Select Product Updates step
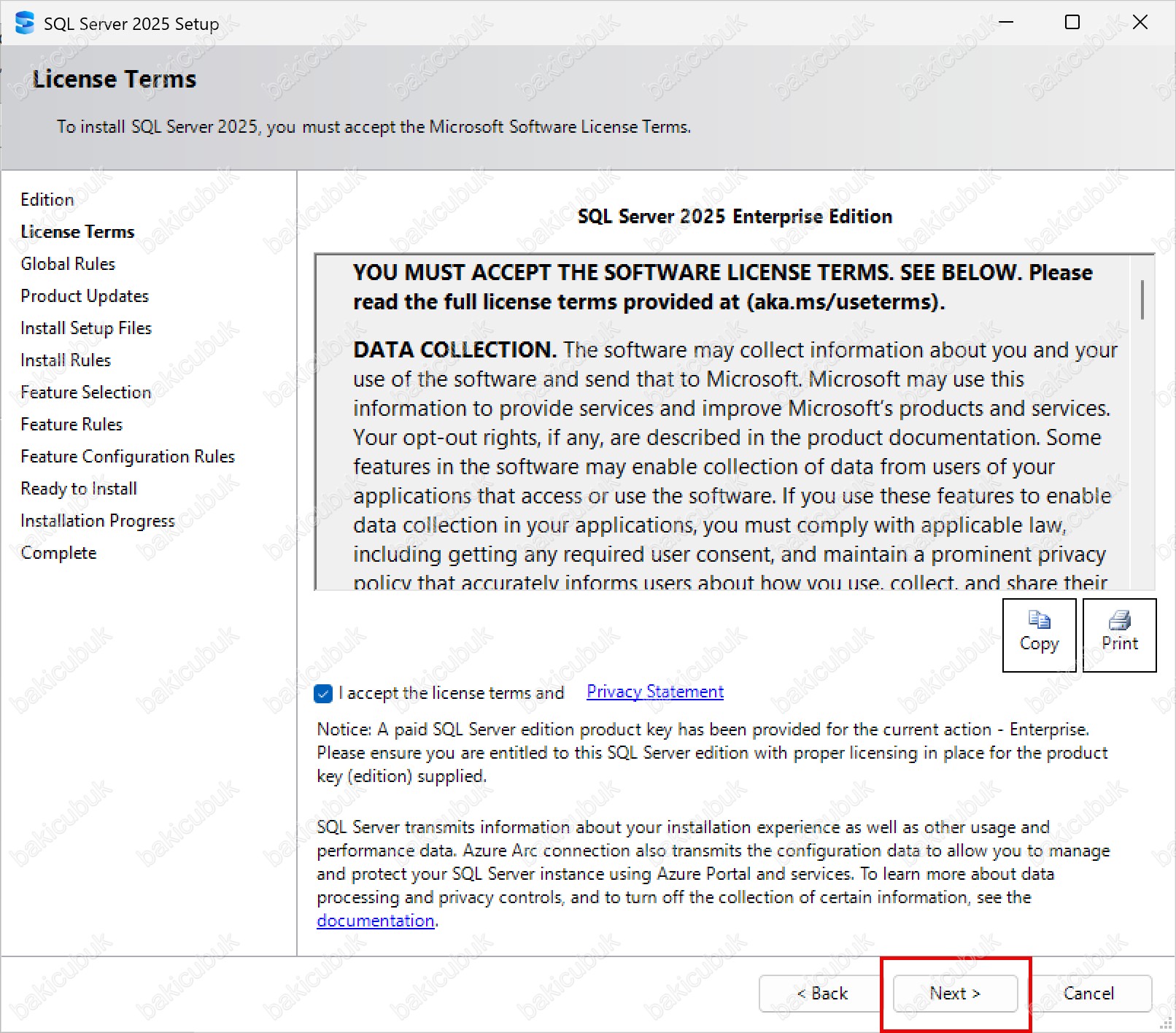 coord(85,296)
